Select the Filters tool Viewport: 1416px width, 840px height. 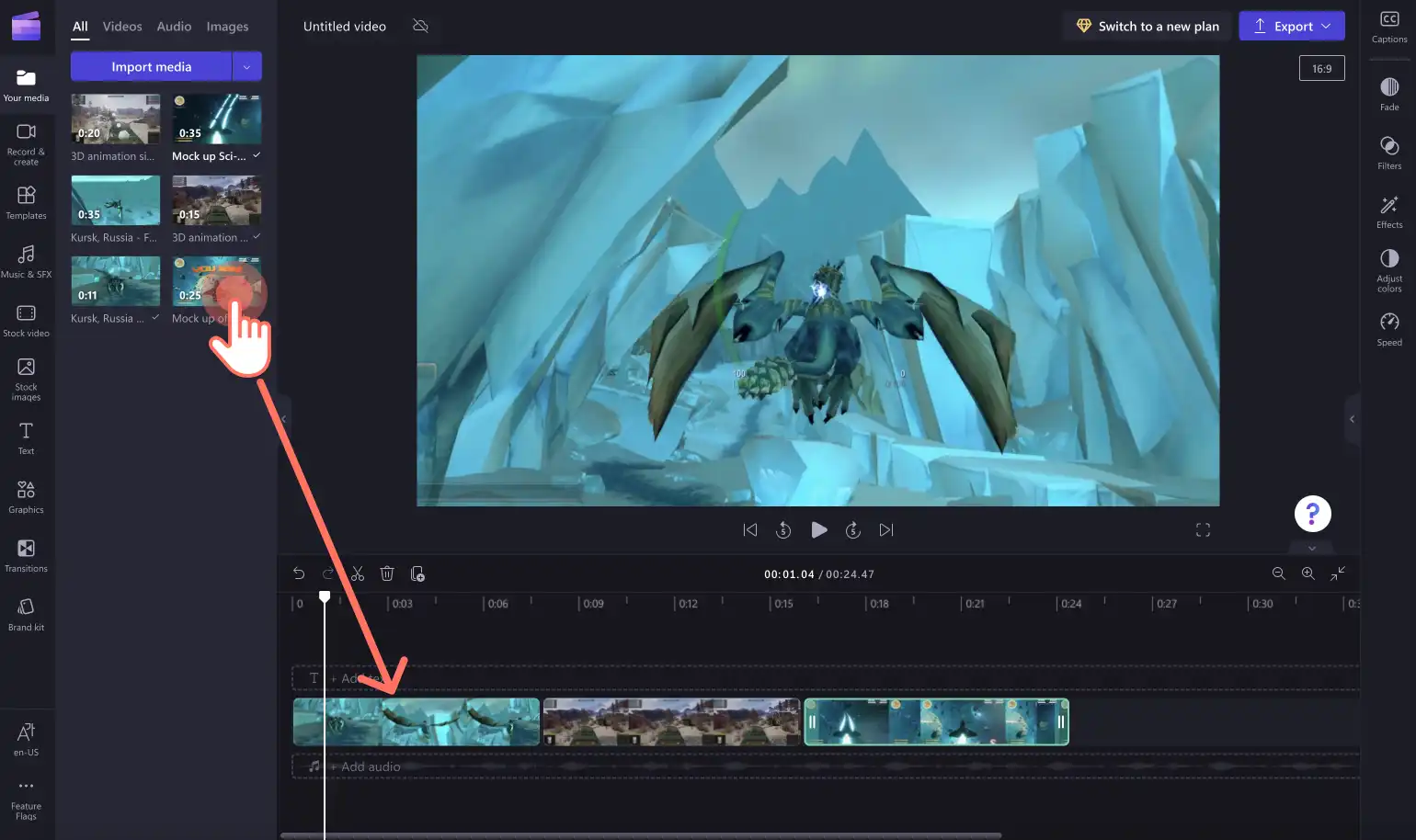[x=1389, y=153]
